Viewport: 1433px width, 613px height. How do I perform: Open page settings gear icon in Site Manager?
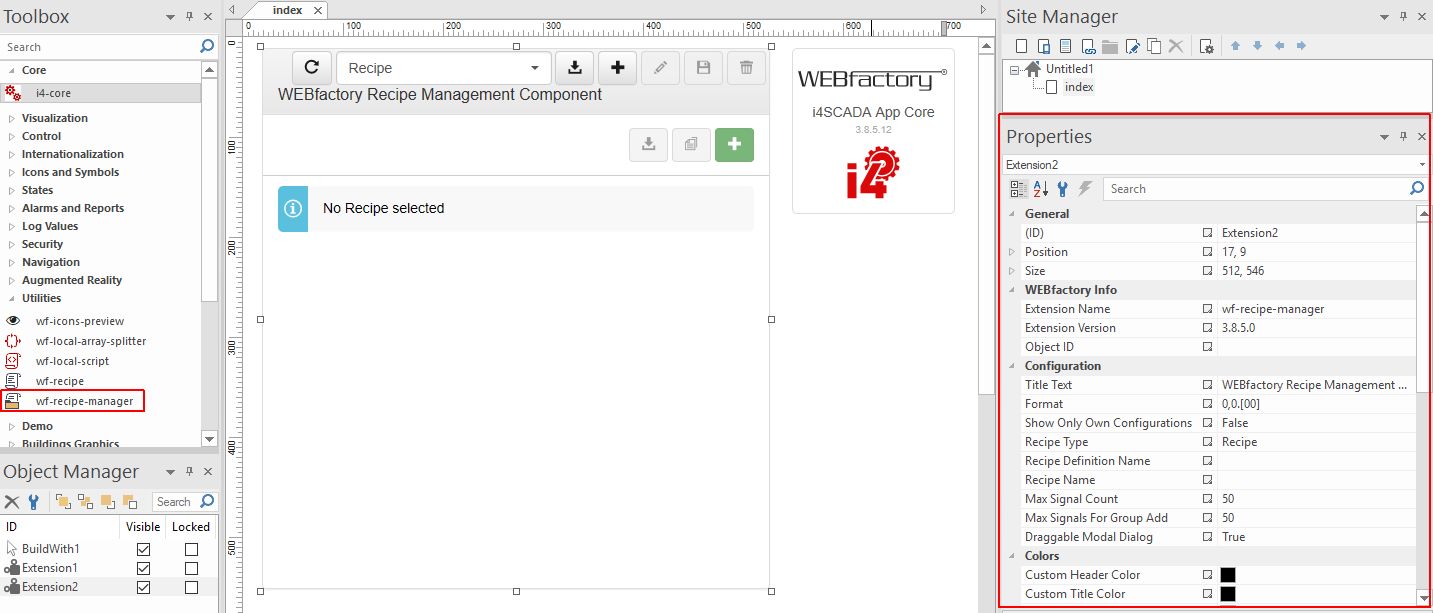coord(1206,46)
